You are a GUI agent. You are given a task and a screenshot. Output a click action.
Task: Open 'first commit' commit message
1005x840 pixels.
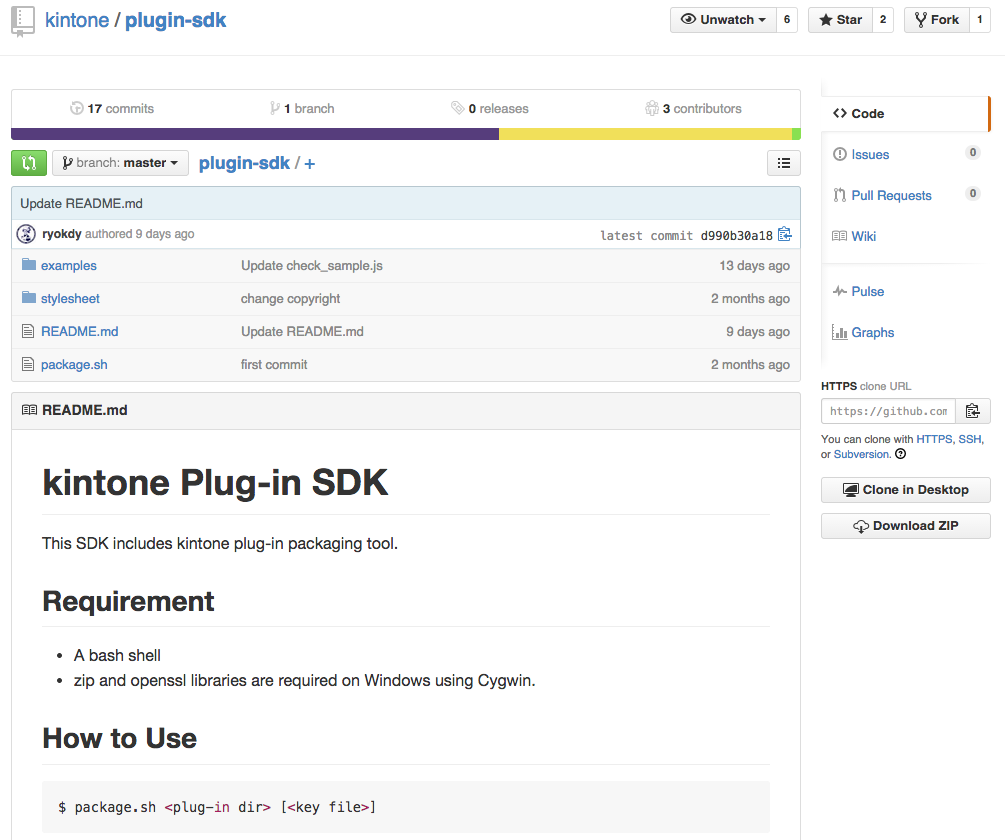274,365
